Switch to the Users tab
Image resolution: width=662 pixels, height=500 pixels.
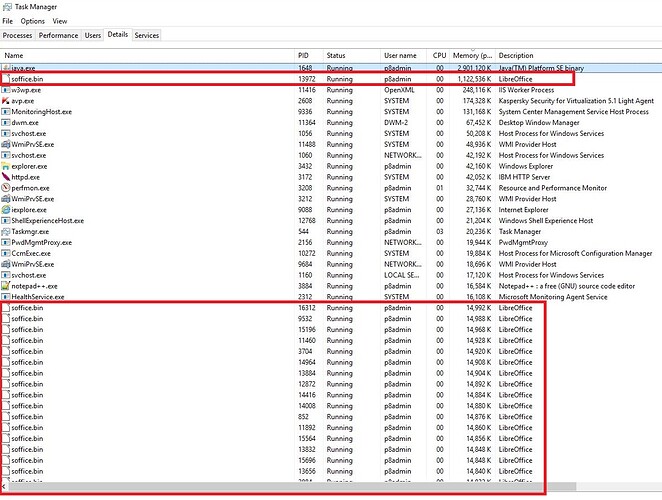pos(92,35)
